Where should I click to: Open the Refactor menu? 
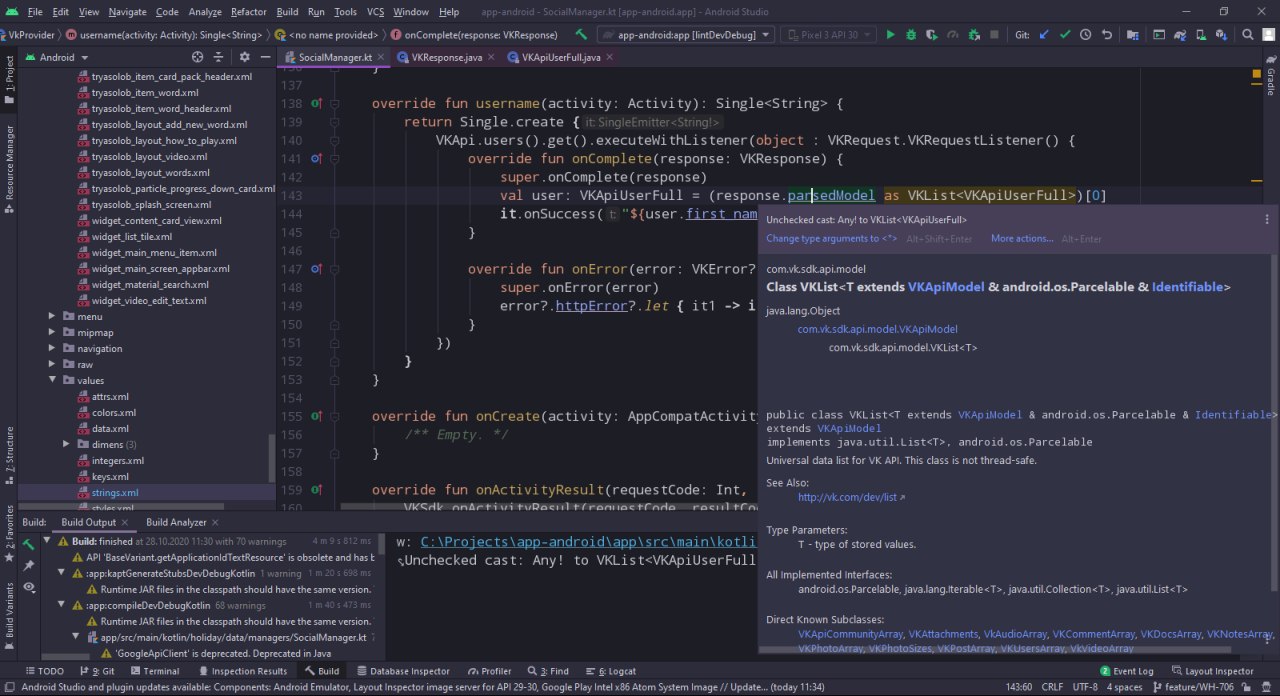249,12
